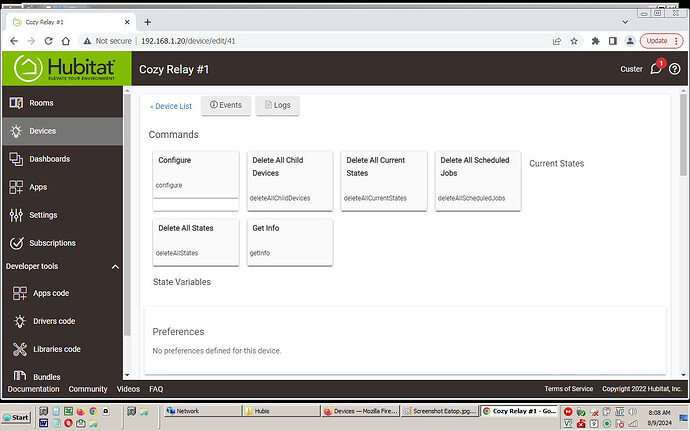Click the address bar URL
690x431 pixels.
(x=188, y=41)
